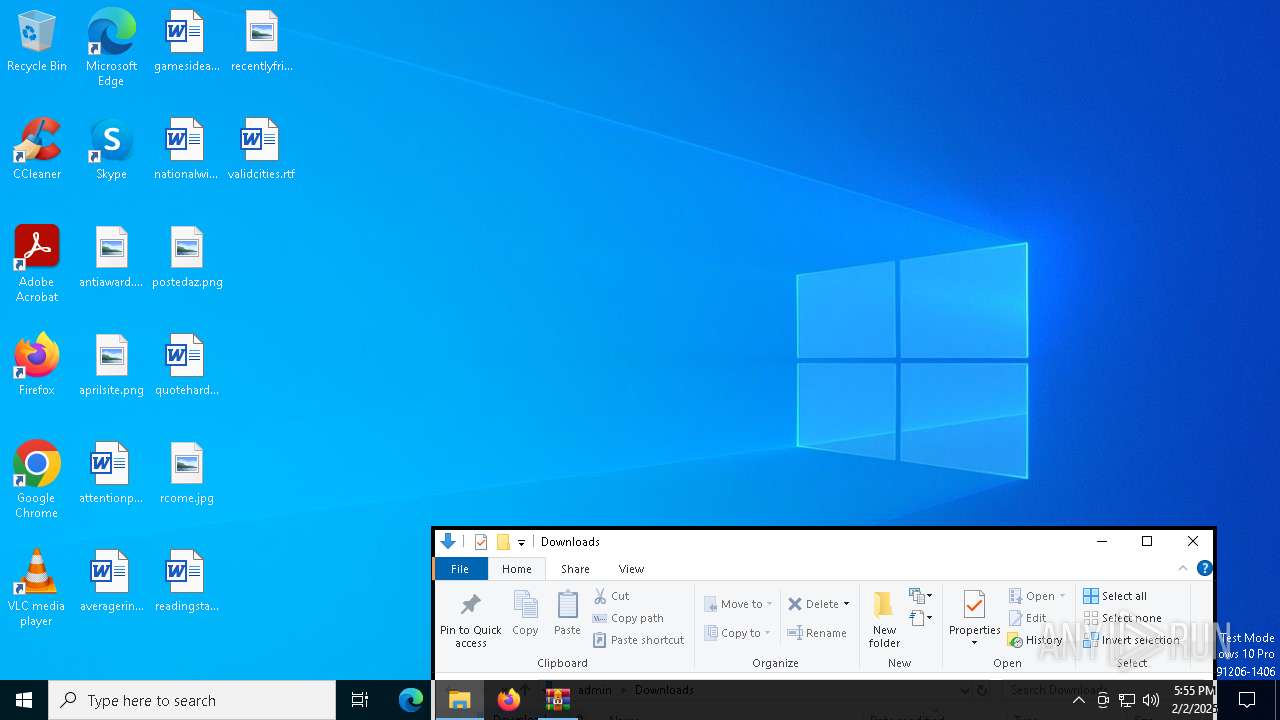1280x720 pixels.
Task: Select Recycle Bin desktop icon
Action: pos(37,42)
